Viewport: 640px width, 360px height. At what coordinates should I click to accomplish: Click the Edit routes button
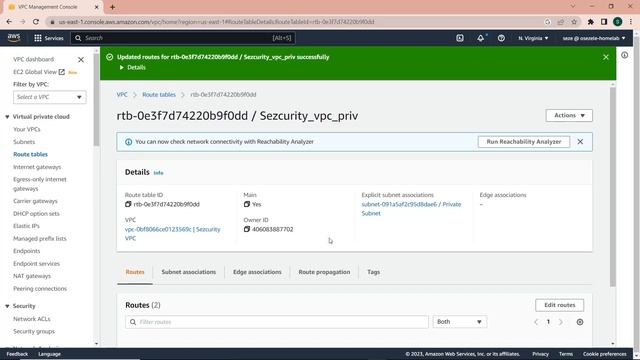(x=560, y=305)
